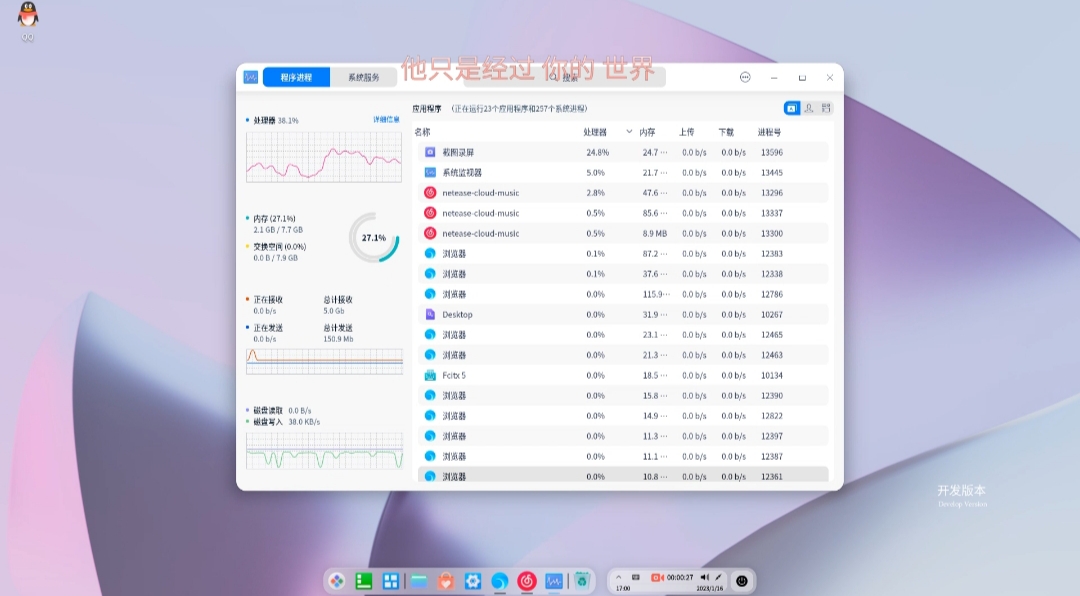Open NetEase Cloud Music from the dock
The width and height of the screenshot is (1080, 596).
[527, 581]
